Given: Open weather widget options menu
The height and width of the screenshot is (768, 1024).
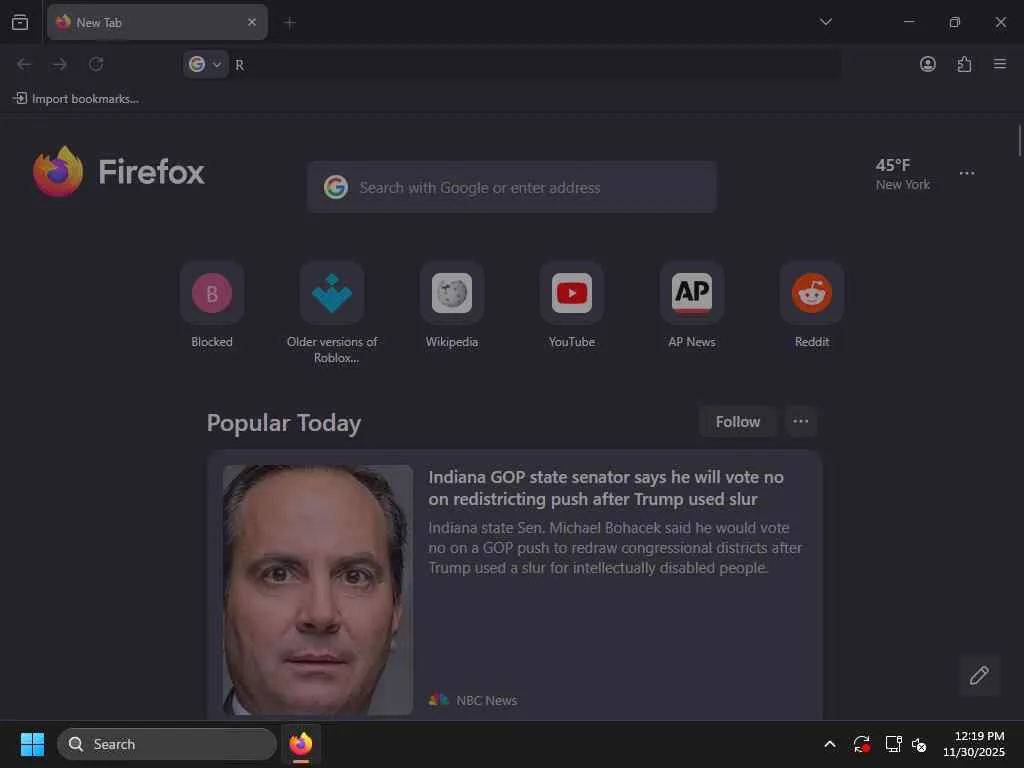Looking at the screenshot, I should [x=967, y=173].
